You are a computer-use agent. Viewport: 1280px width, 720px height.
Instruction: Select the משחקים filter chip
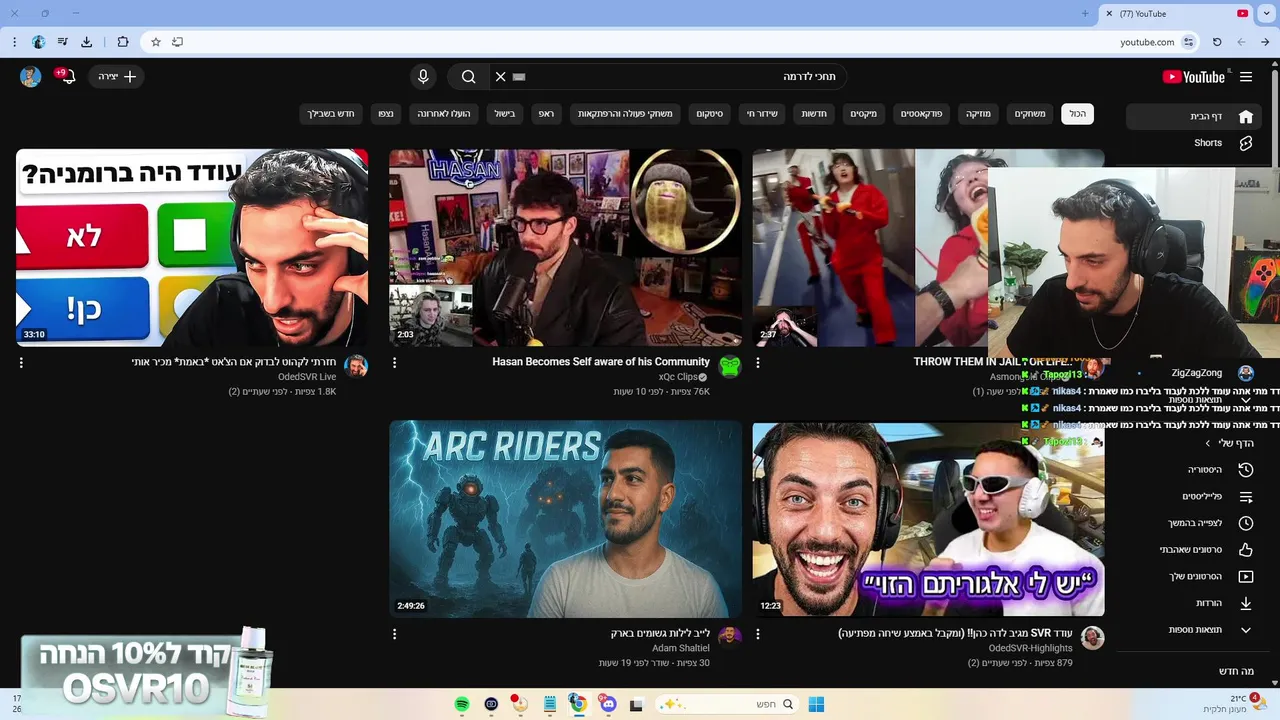point(1030,114)
